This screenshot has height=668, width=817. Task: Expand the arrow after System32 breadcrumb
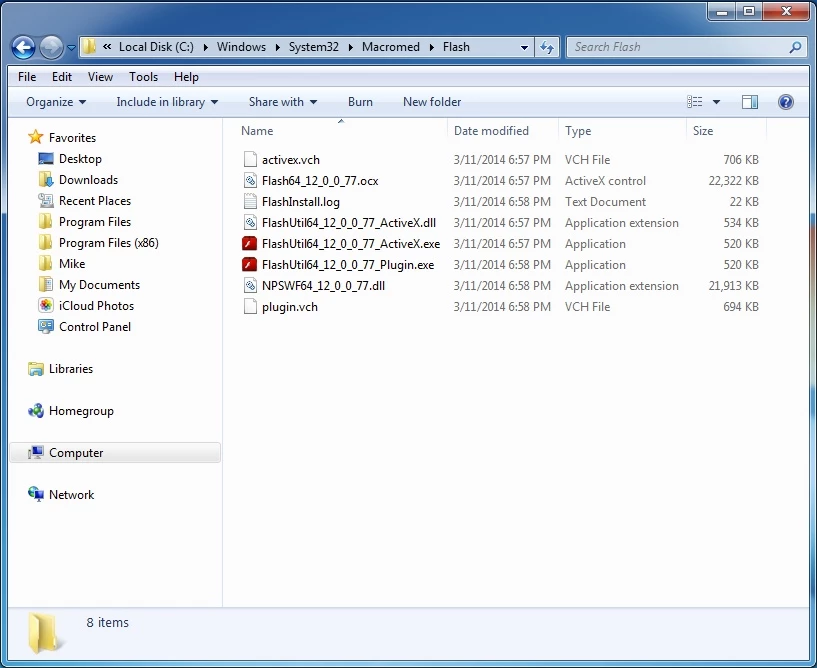(351, 47)
